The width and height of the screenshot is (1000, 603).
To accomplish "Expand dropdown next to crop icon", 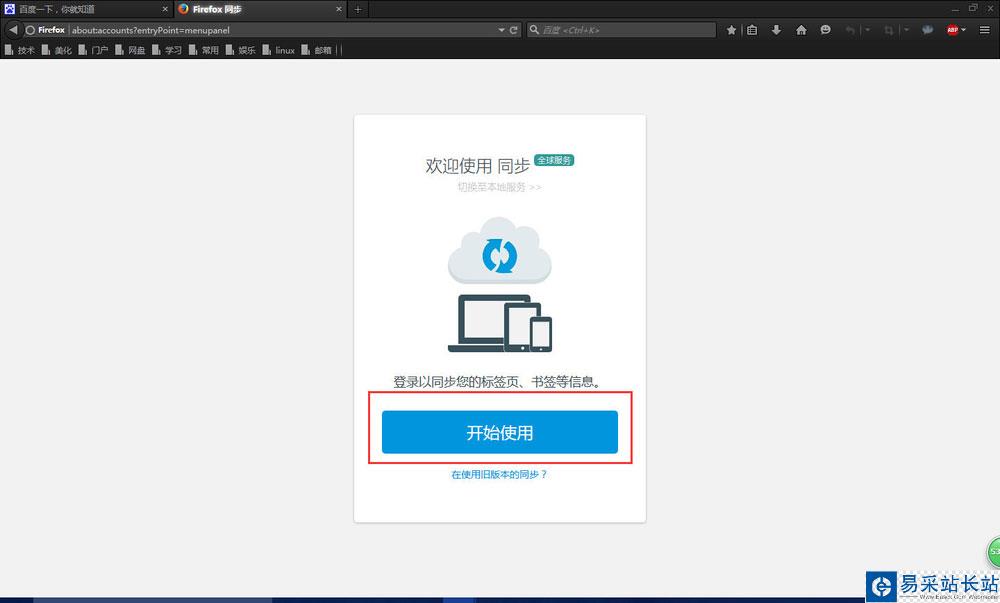I will click(x=906, y=30).
